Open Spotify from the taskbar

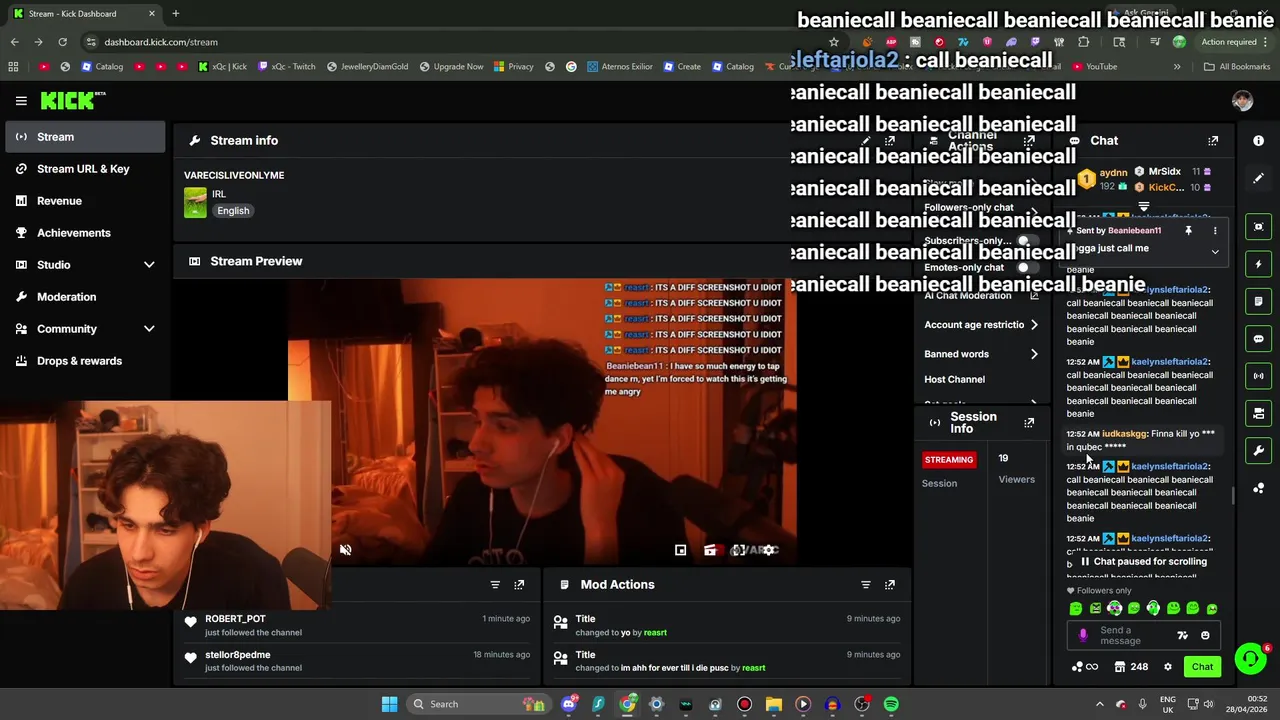click(x=891, y=704)
